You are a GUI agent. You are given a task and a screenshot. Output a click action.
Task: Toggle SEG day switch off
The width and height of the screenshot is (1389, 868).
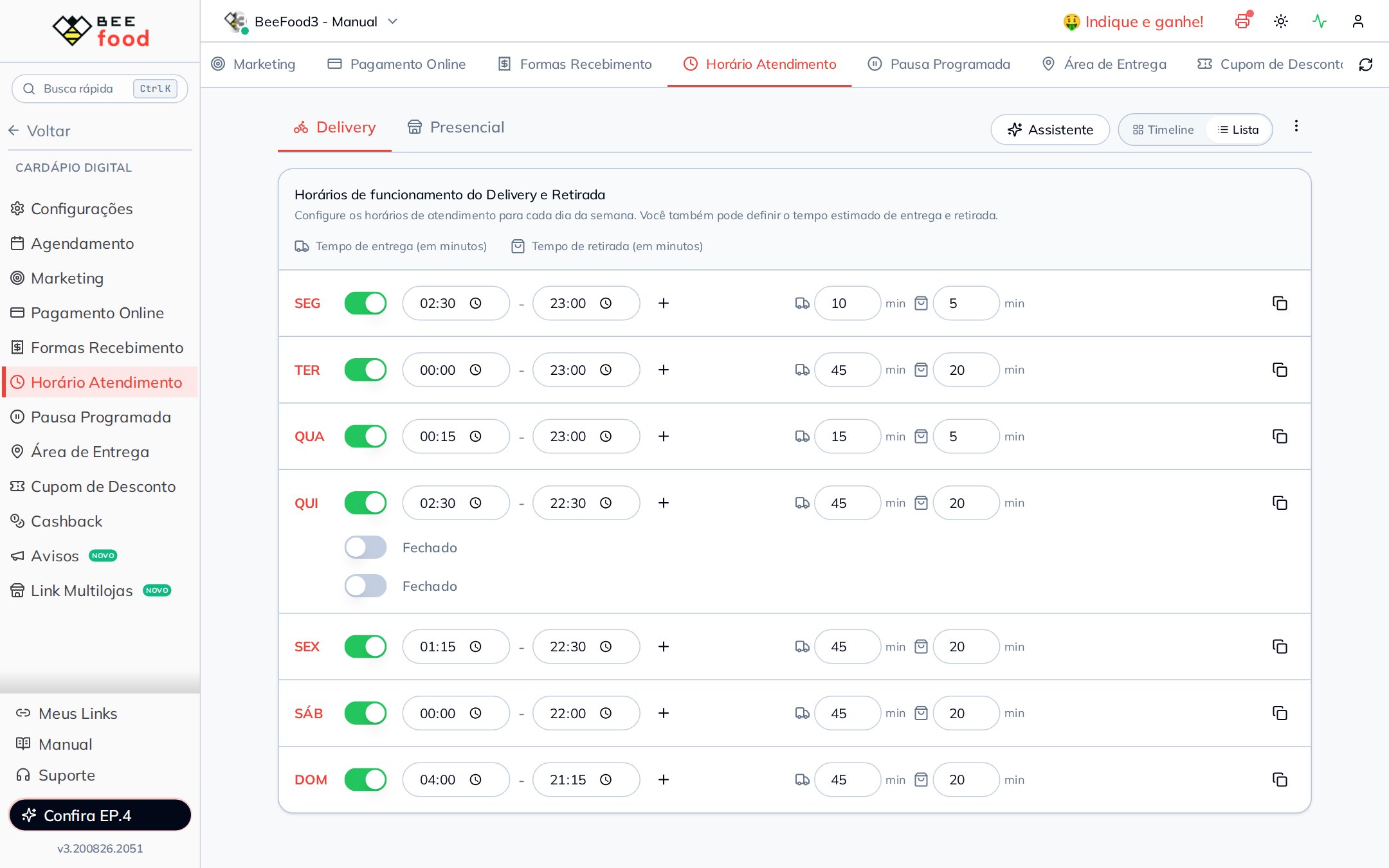pos(365,303)
